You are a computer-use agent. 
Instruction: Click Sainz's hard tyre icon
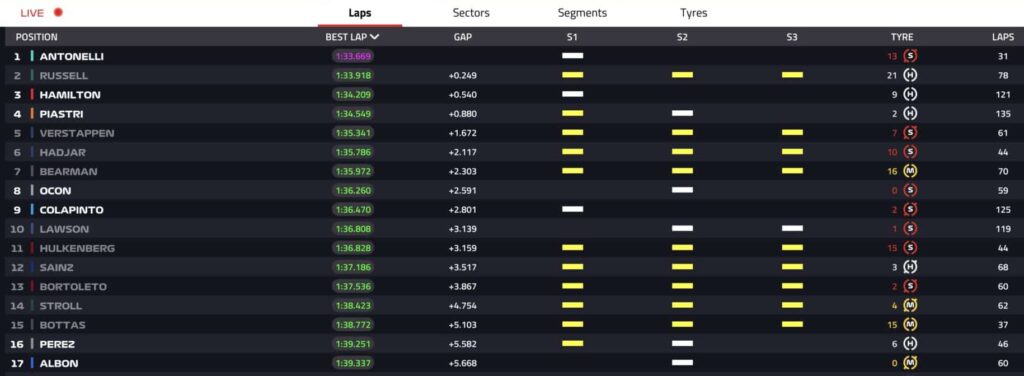910,267
